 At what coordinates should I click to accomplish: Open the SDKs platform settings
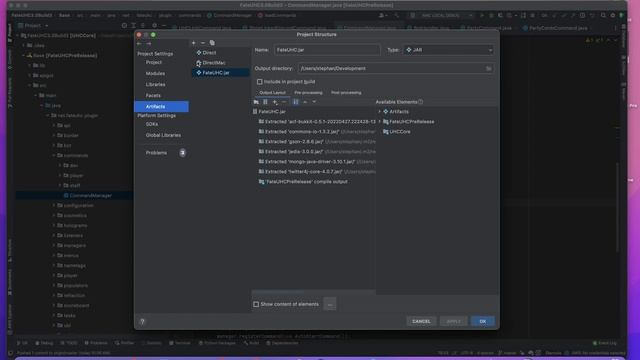[x=152, y=124]
